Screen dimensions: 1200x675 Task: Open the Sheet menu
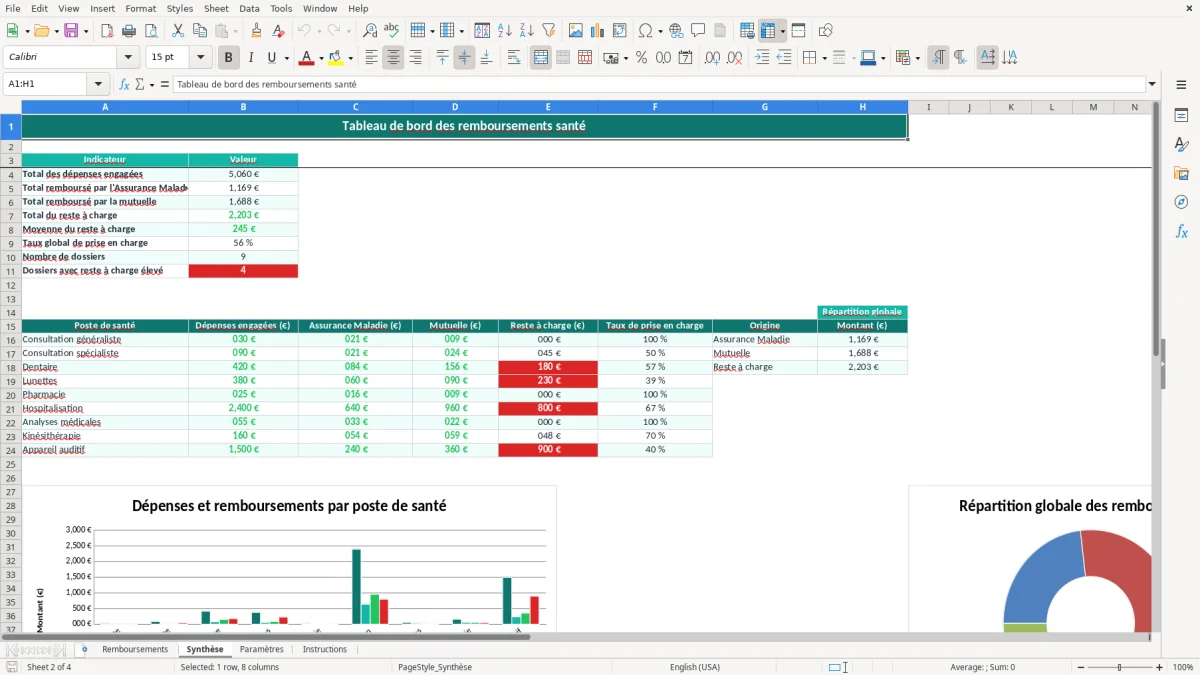tap(216, 8)
